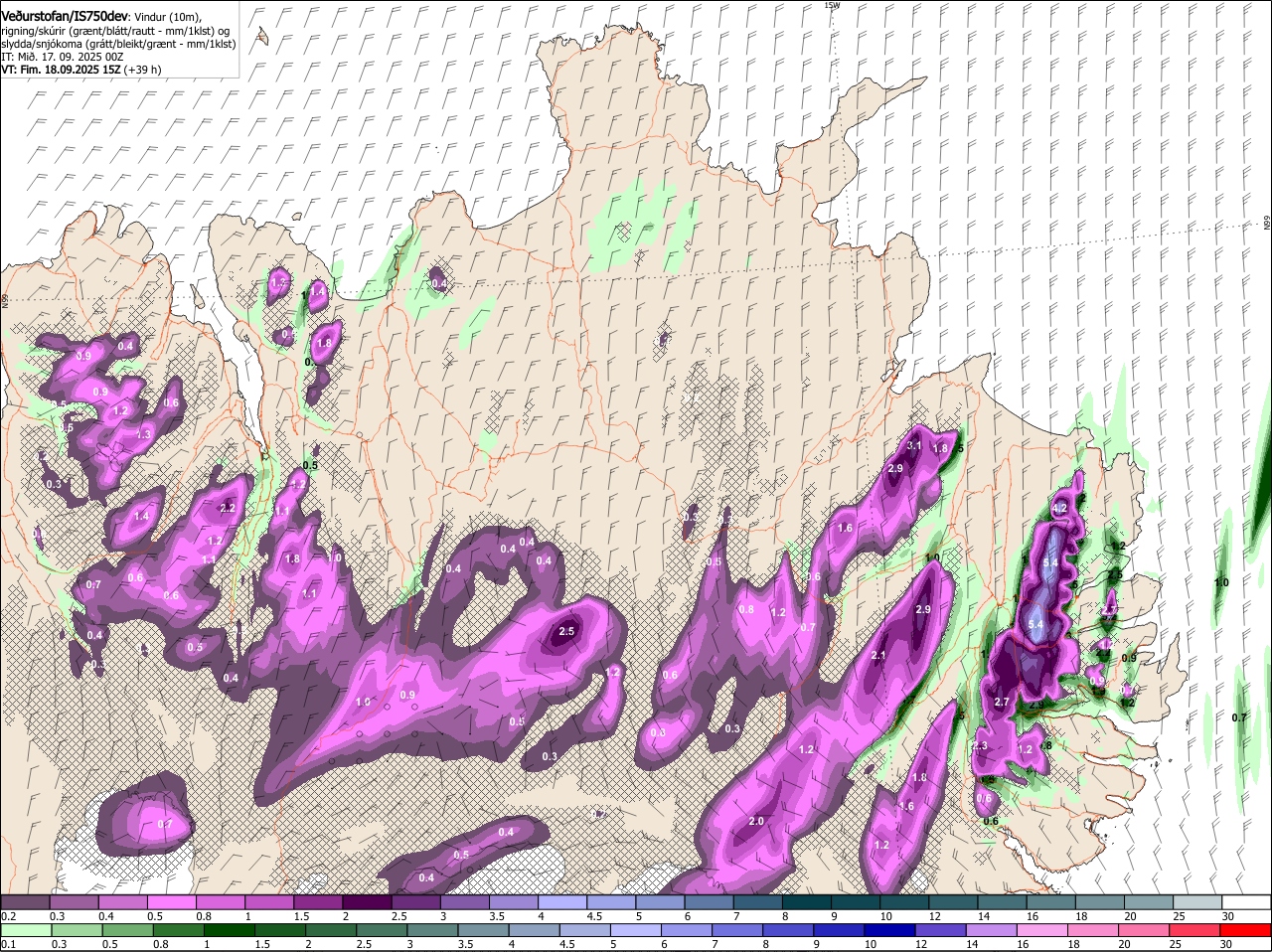Select upper-row slate blue swatch between 6 and 7
The image size is (1272, 952).
(x=708, y=902)
